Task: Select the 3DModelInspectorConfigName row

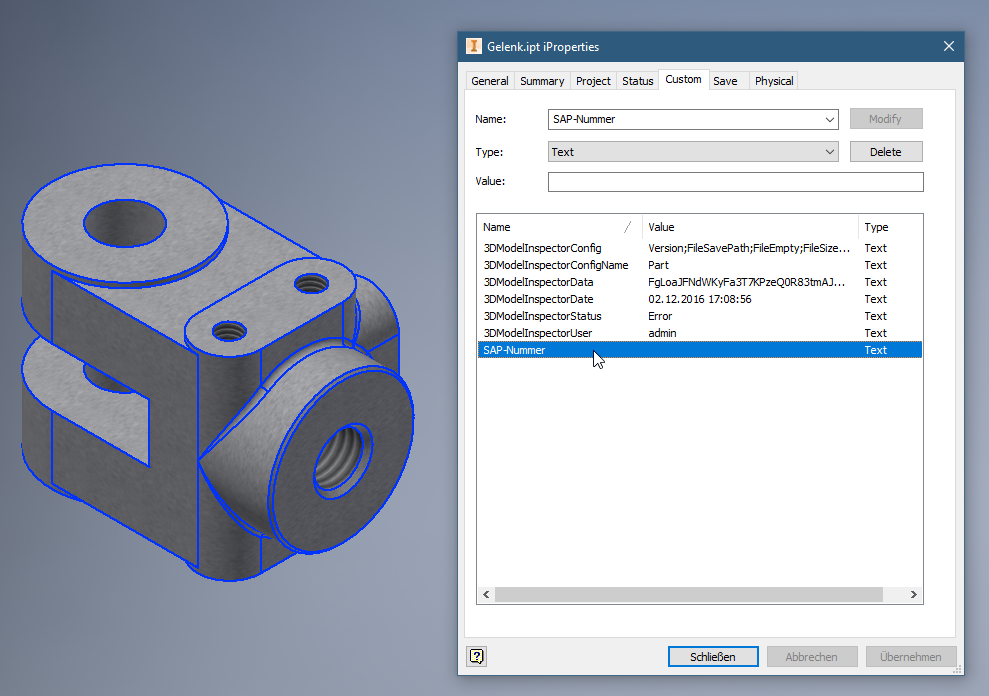Action: [x=699, y=265]
